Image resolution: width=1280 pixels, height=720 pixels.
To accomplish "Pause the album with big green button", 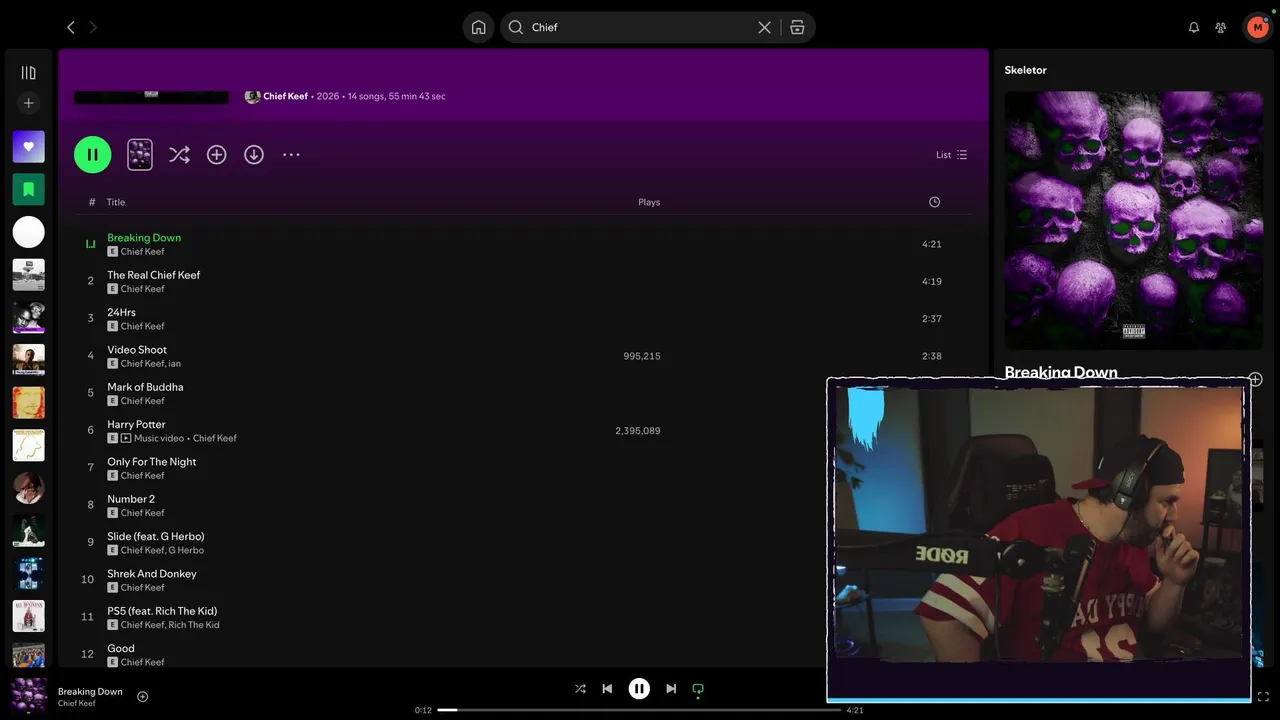I will 92,154.
